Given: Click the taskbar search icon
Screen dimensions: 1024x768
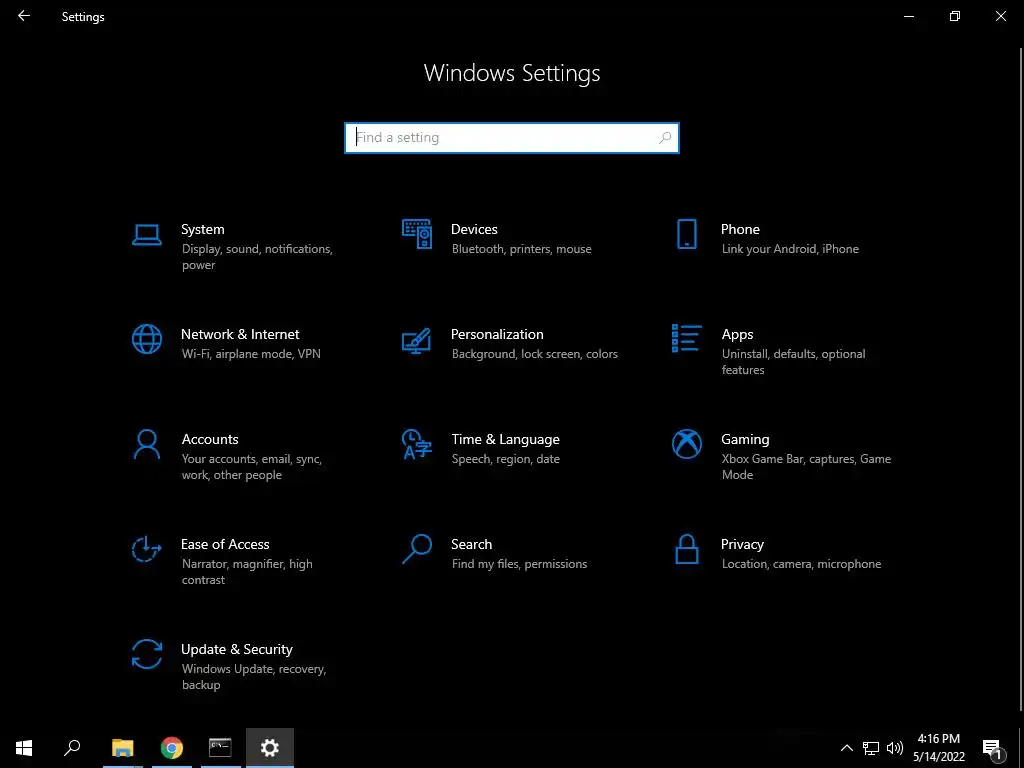Looking at the screenshot, I should [x=72, y=748].
